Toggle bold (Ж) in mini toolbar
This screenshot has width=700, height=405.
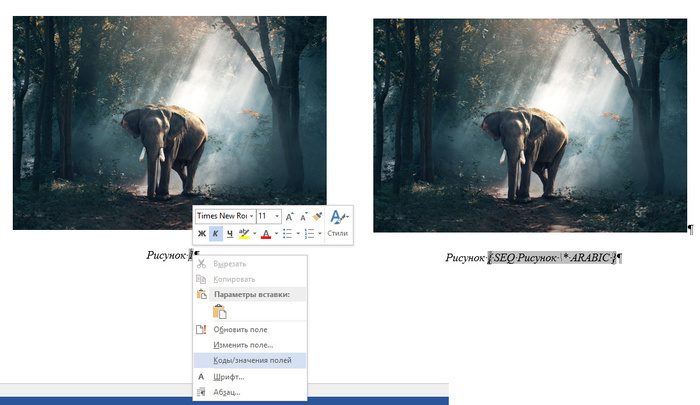(202, 234)
